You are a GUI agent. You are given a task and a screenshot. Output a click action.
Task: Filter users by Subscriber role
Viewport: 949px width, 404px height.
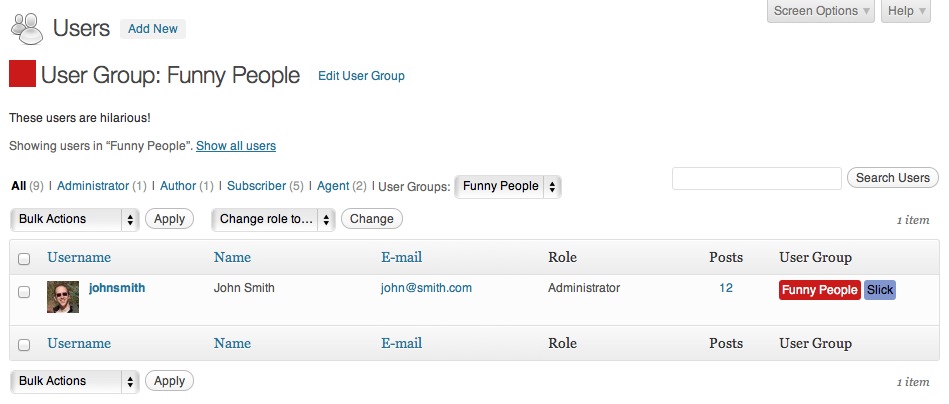pos(257,186)
